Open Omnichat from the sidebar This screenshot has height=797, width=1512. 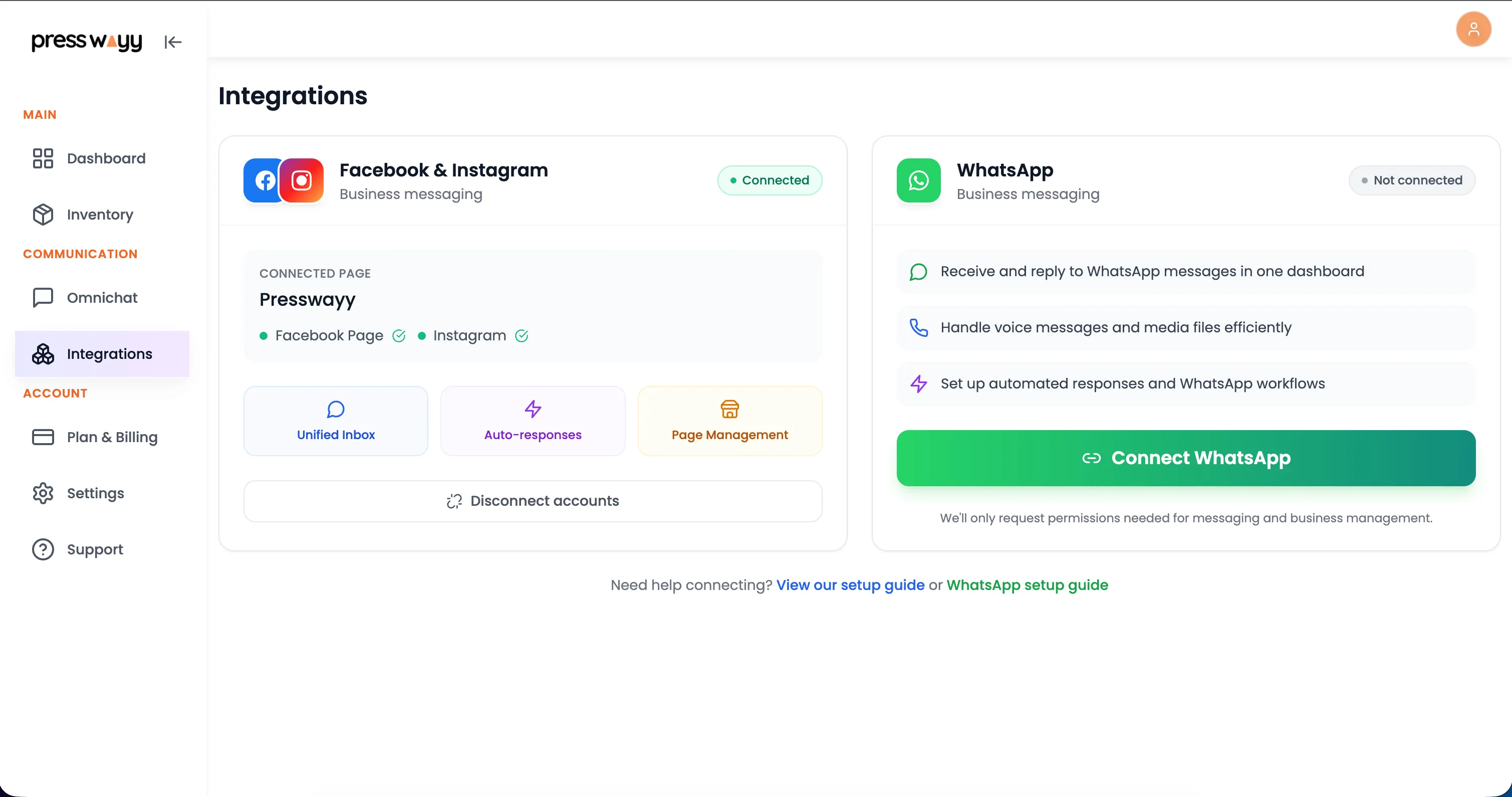click(102, 298)
